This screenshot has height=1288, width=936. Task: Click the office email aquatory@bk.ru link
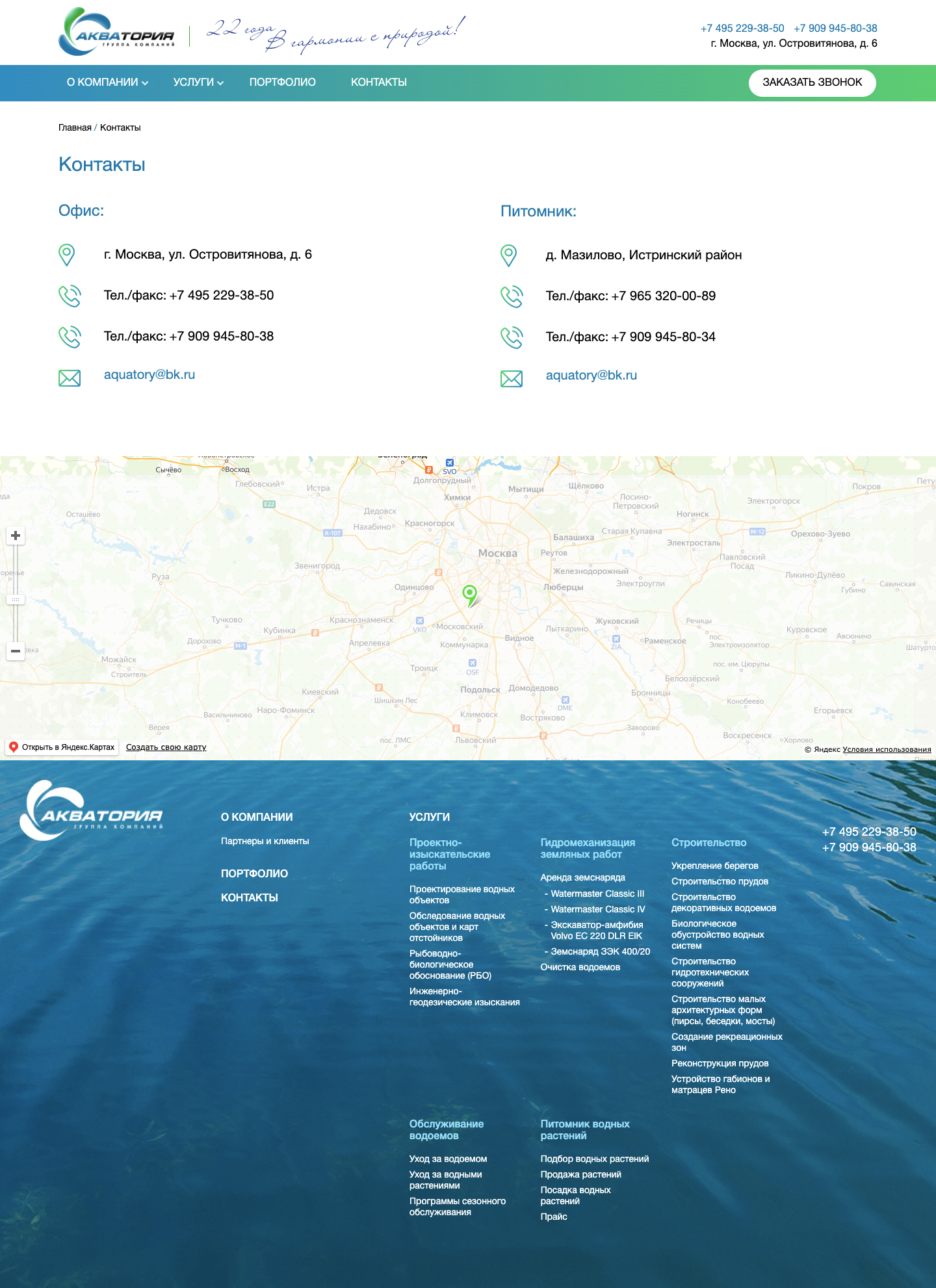pos(149,375)
